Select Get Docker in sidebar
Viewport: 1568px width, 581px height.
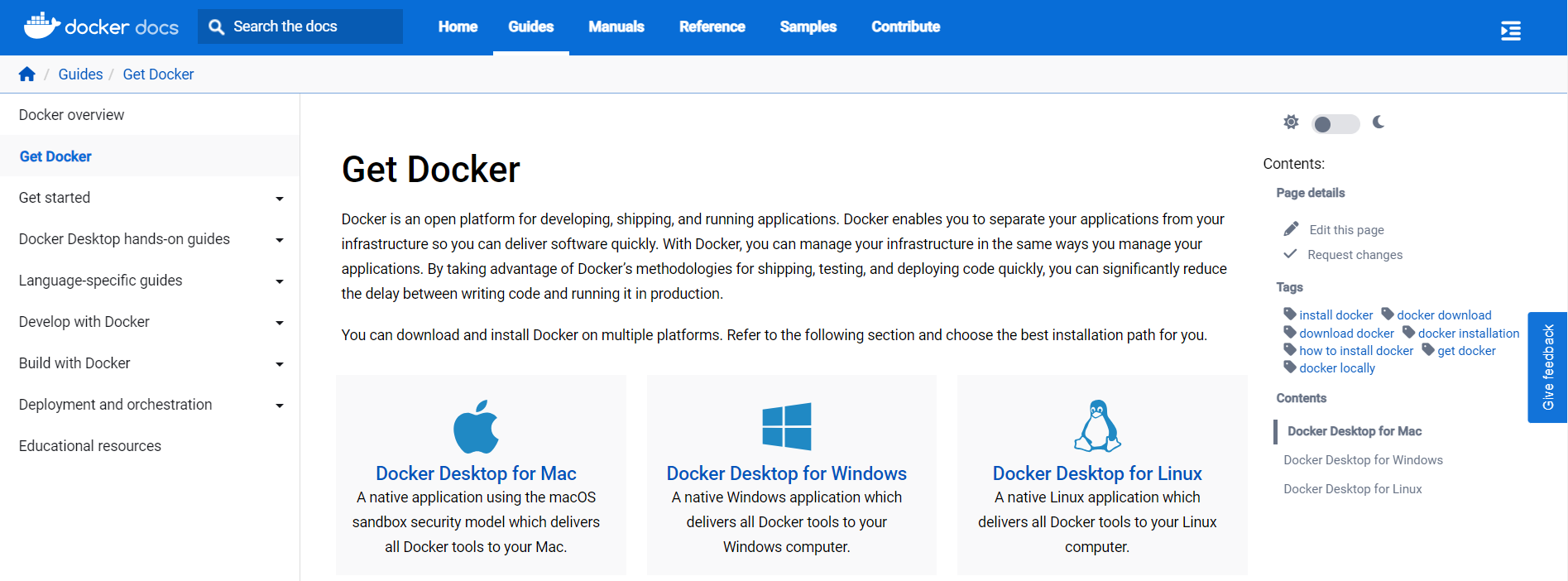(150, 156)
